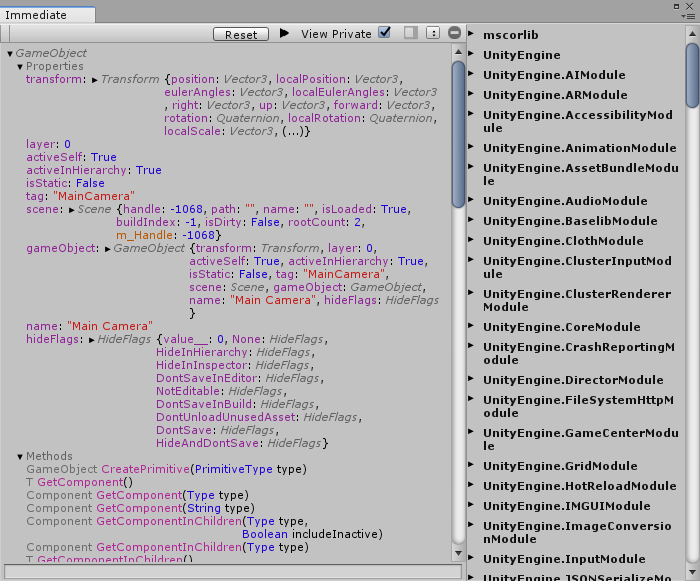The width and height of the screenshot is (700, 581).
Task: Click output pane scroll down arrow
Action: (458, 553)
